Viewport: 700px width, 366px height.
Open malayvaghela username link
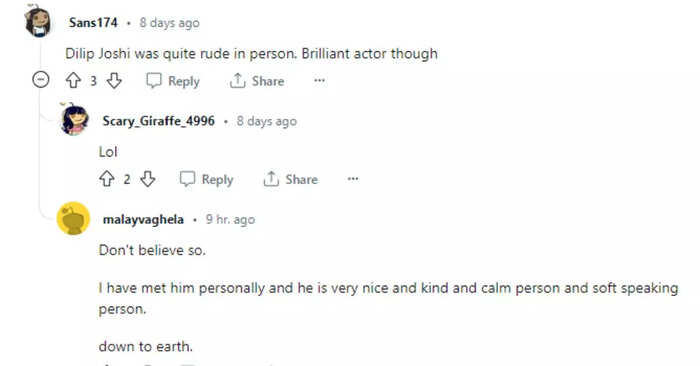(x=143, y=219)
